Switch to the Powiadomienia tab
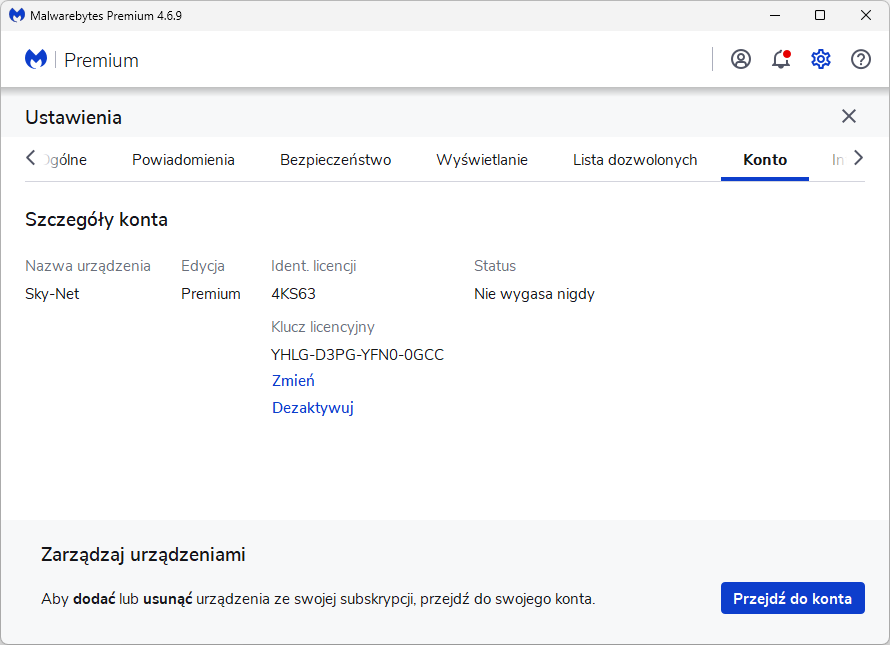This screenshot has height=645, width=890. point(183,160)
